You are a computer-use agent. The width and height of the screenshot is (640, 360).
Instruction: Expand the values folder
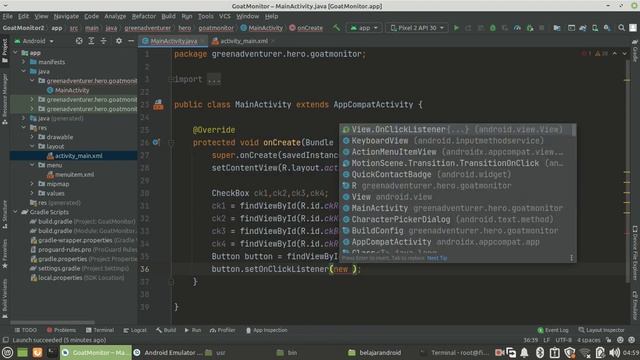[x=32, y=193]
